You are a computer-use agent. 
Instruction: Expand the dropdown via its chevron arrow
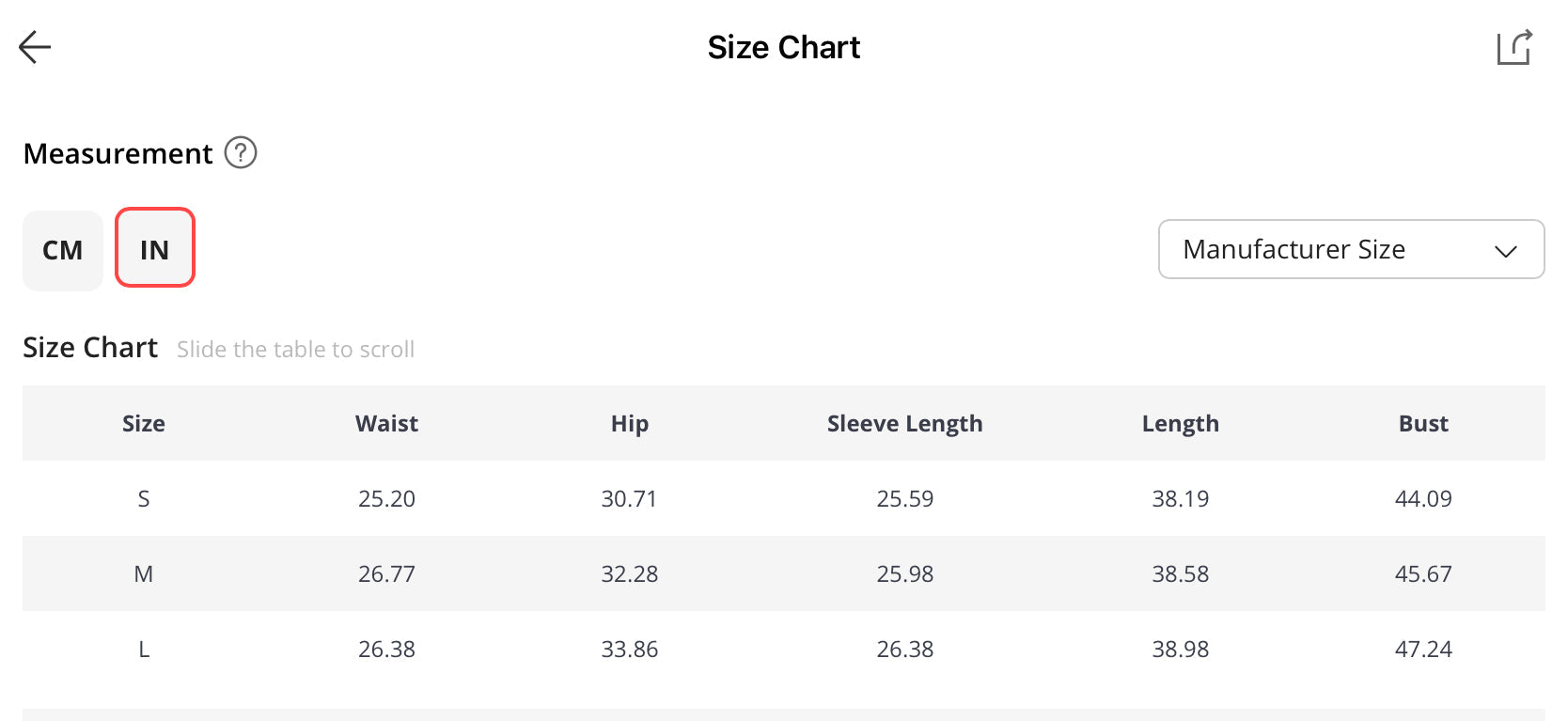coord(1506,251)
